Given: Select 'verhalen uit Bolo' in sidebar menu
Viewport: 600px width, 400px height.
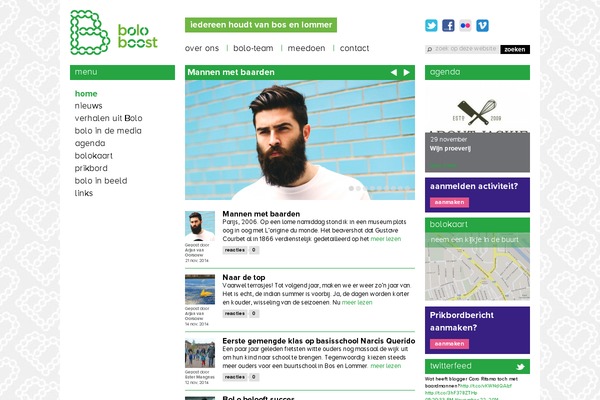Looking at the screenshot, I should pos(108,118).
